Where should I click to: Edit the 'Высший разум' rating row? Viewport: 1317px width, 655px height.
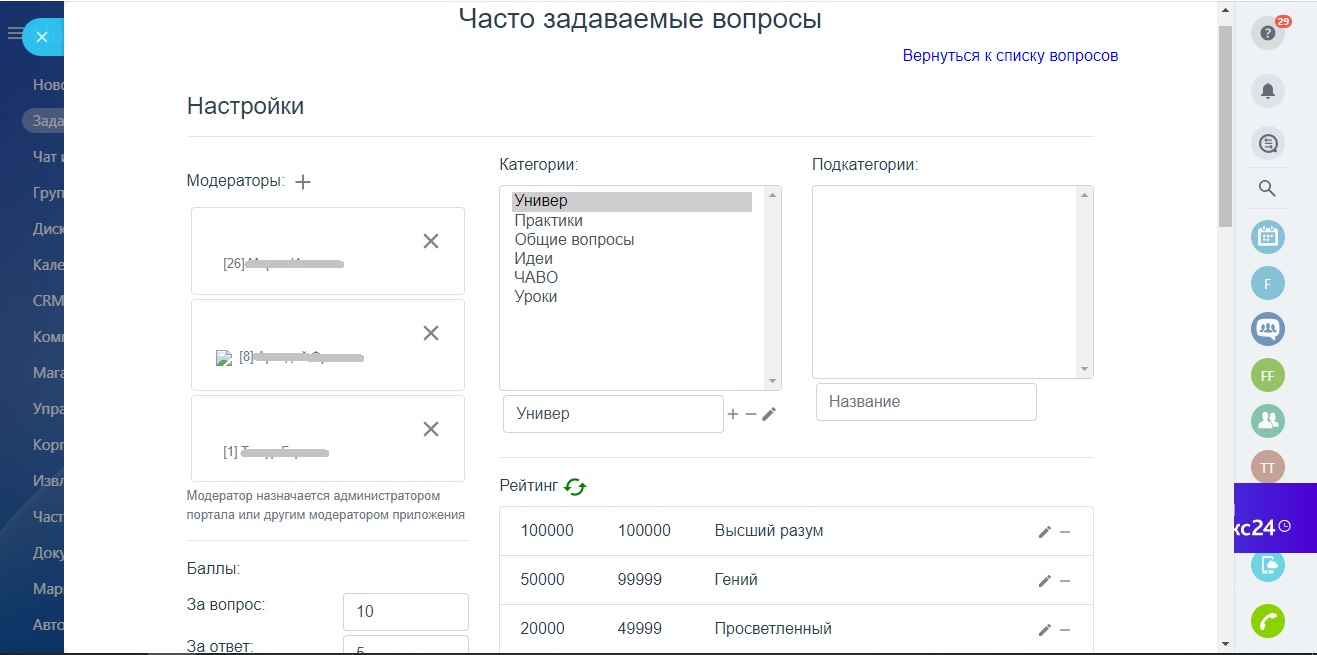click(1045, 532)
